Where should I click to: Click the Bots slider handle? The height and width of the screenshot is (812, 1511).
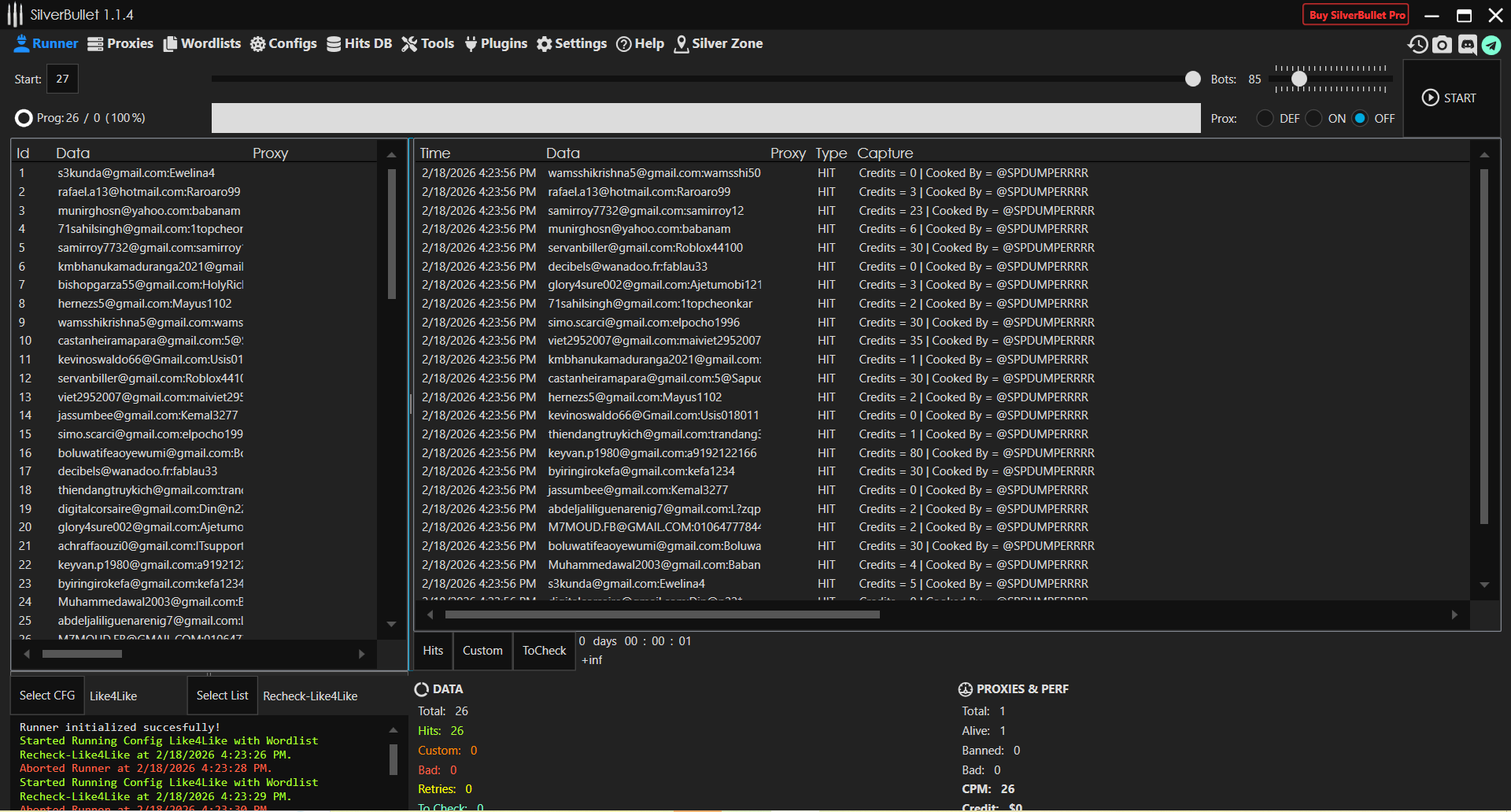(1299, 79)
